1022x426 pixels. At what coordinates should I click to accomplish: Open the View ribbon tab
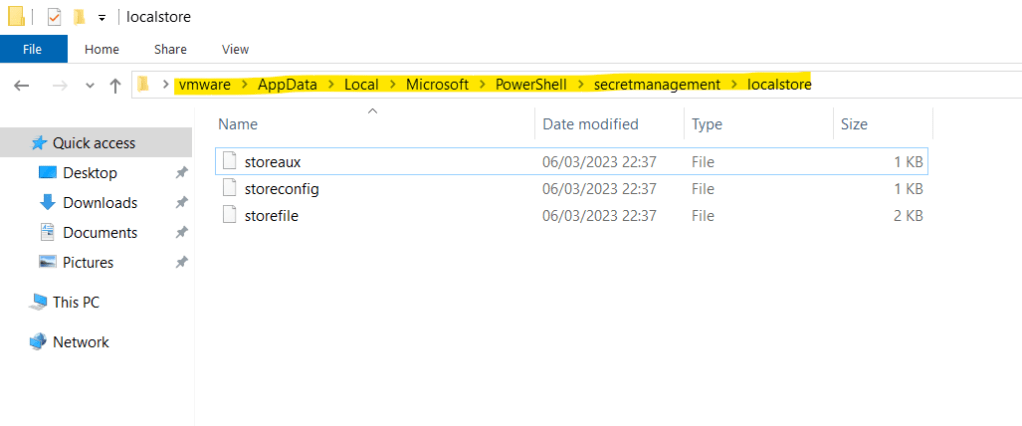[x=235, y=49]
